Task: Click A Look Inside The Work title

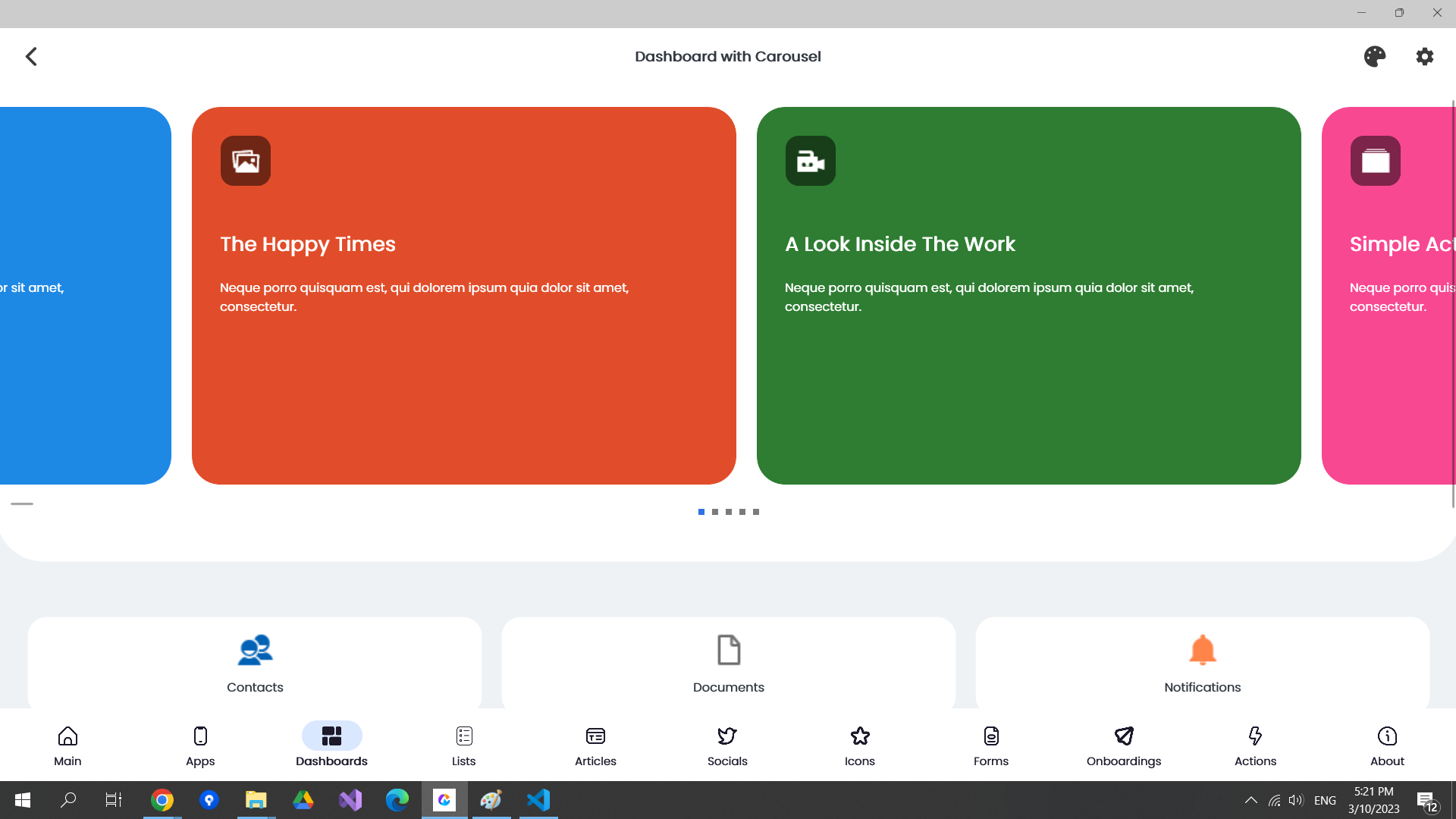Action: tap(899, 244)
